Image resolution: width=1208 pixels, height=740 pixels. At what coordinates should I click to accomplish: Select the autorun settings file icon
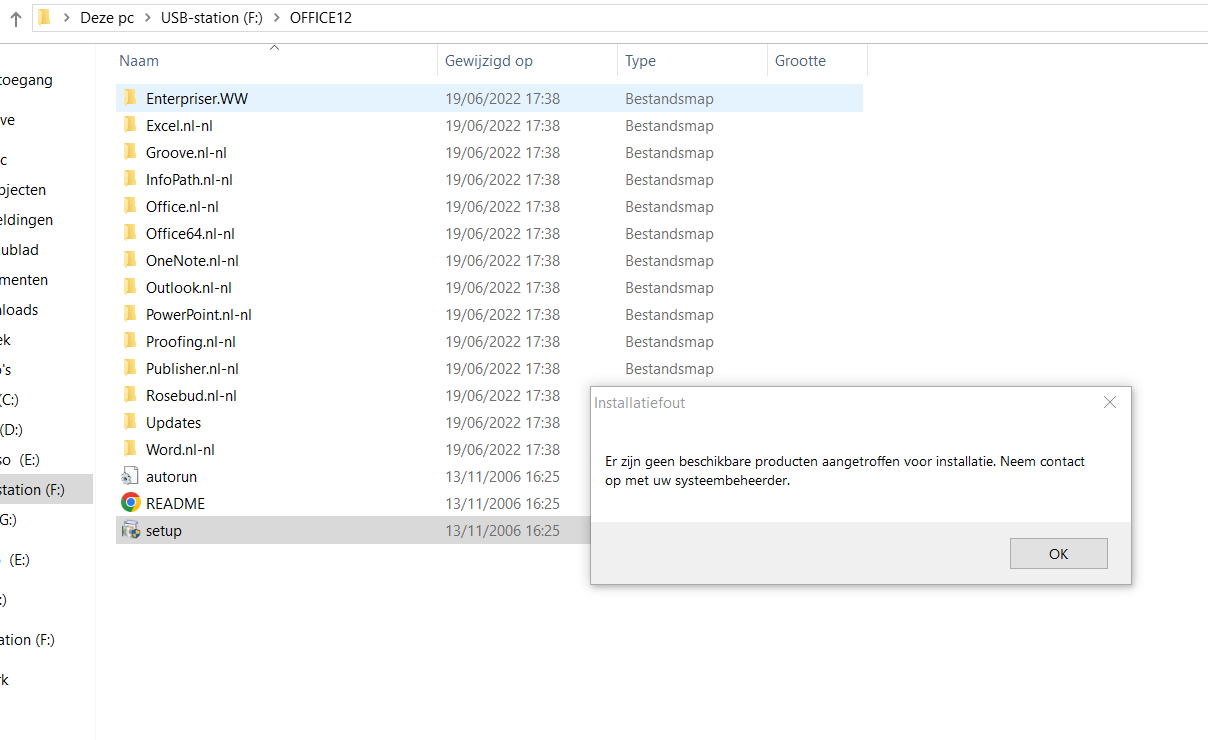point(130,476)
